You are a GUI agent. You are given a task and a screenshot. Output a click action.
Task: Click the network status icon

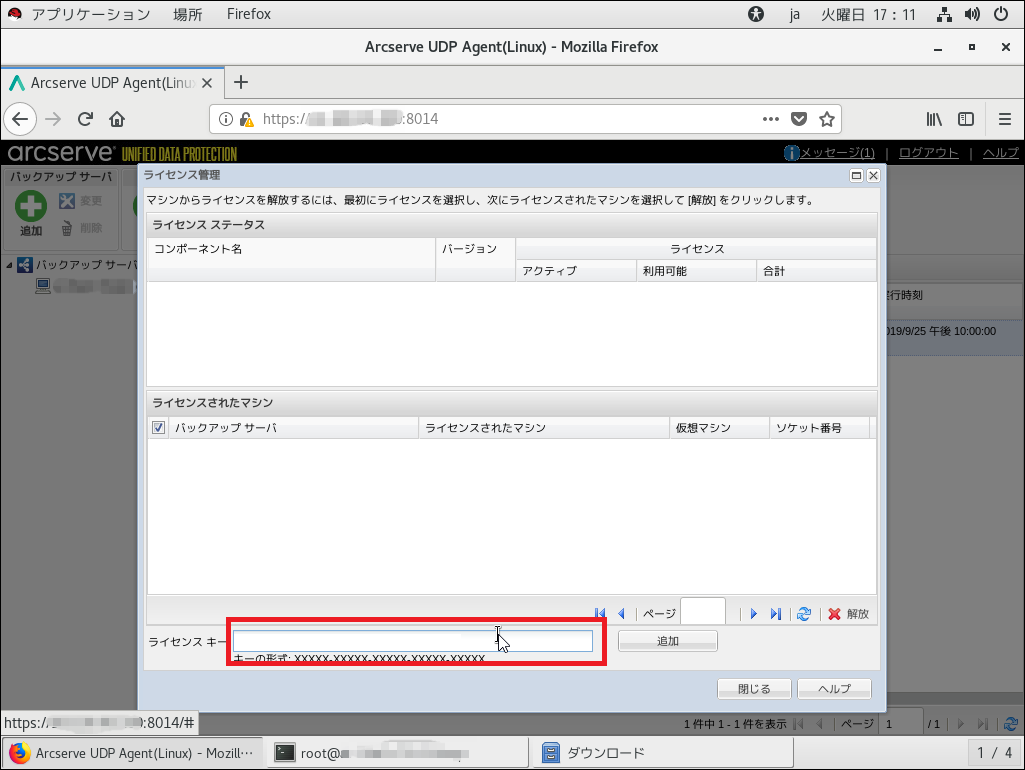pos(944,14)
